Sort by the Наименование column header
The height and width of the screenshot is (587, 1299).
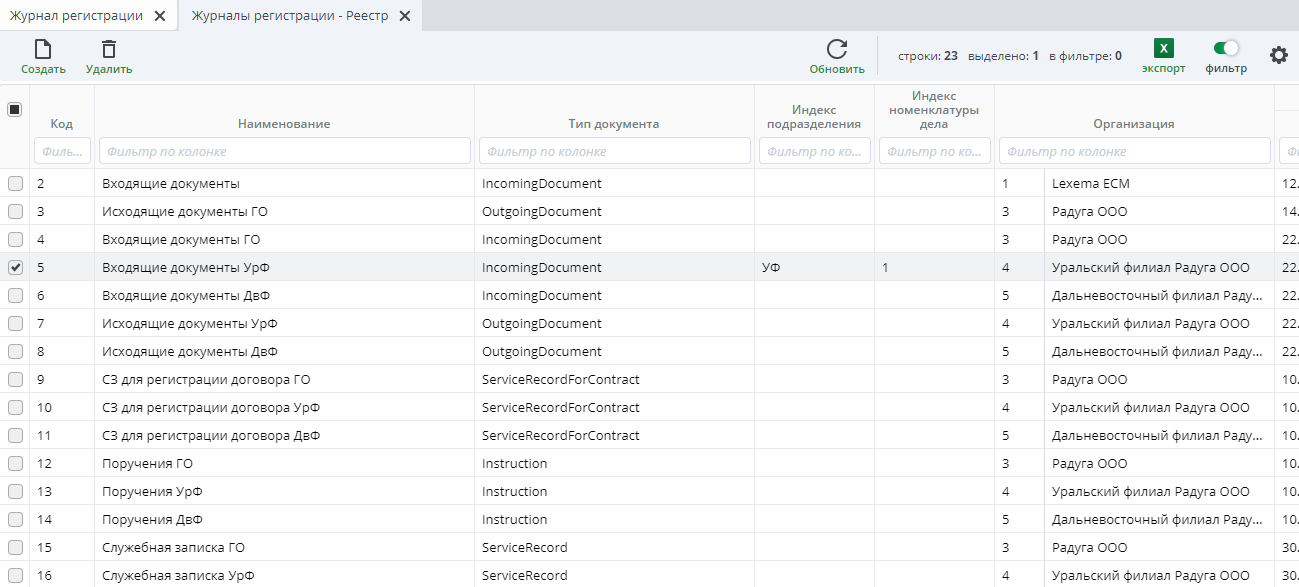point(284,124)
